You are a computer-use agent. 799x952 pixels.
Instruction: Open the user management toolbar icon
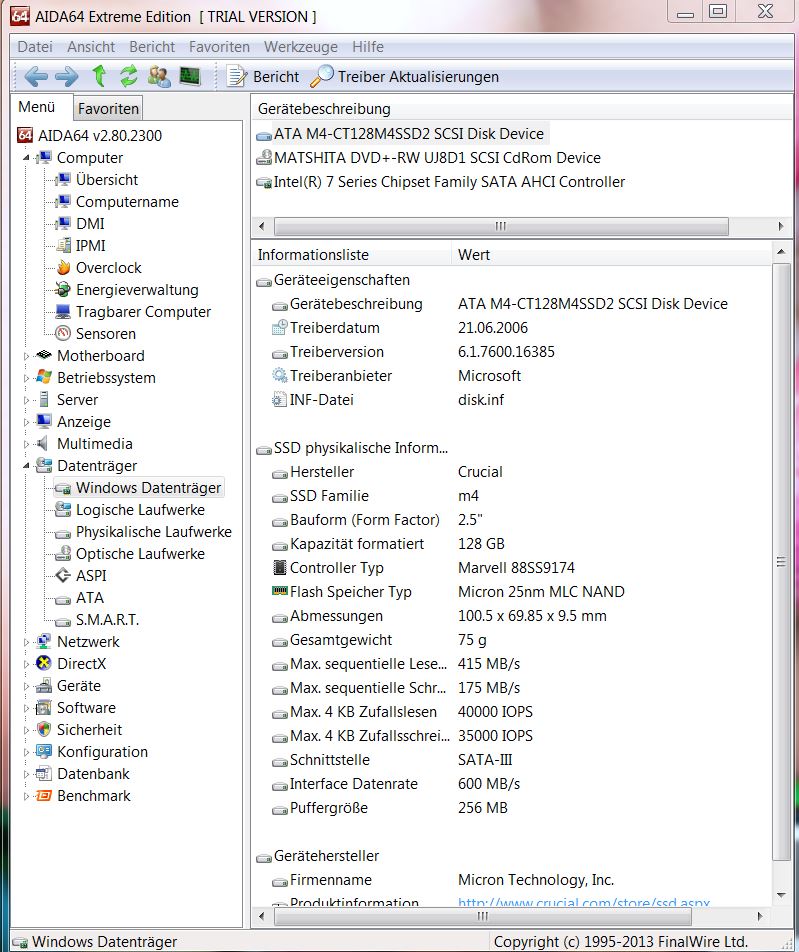(x=159, y=76)
